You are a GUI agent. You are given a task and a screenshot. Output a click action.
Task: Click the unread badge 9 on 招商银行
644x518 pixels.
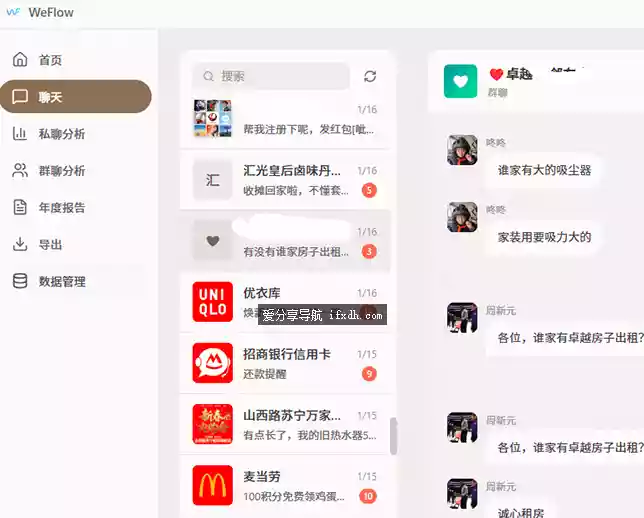click(369, 374)
